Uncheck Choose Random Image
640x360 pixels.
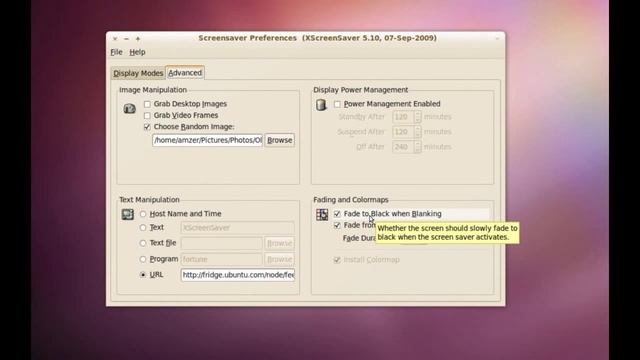pos(147,127)
